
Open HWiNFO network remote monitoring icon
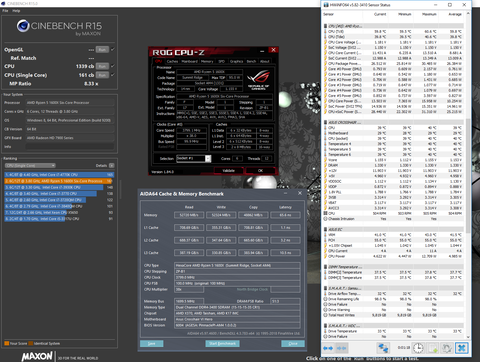click(383, 348)
